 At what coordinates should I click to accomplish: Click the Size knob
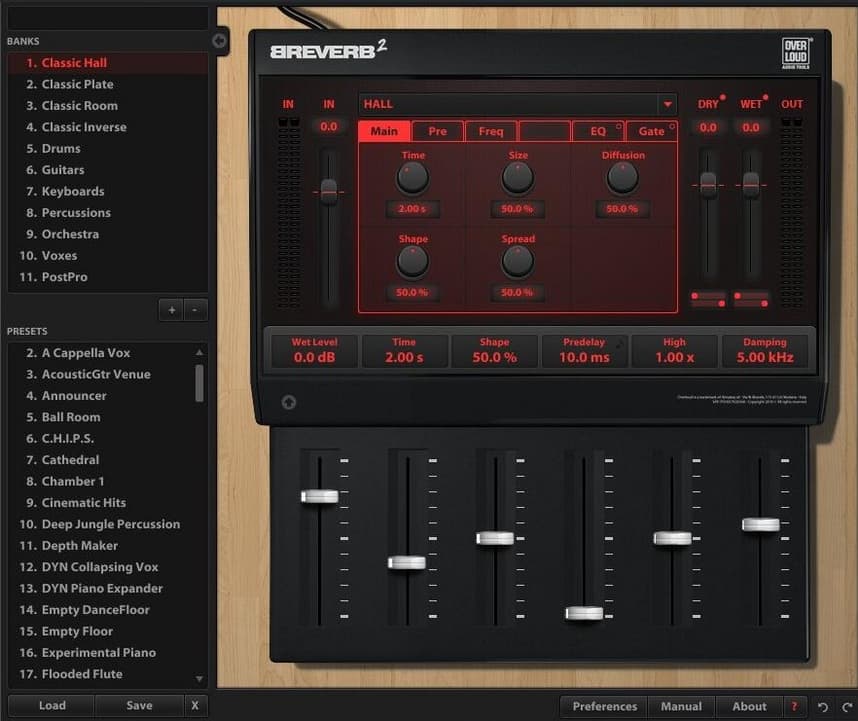tap(517, 178)
